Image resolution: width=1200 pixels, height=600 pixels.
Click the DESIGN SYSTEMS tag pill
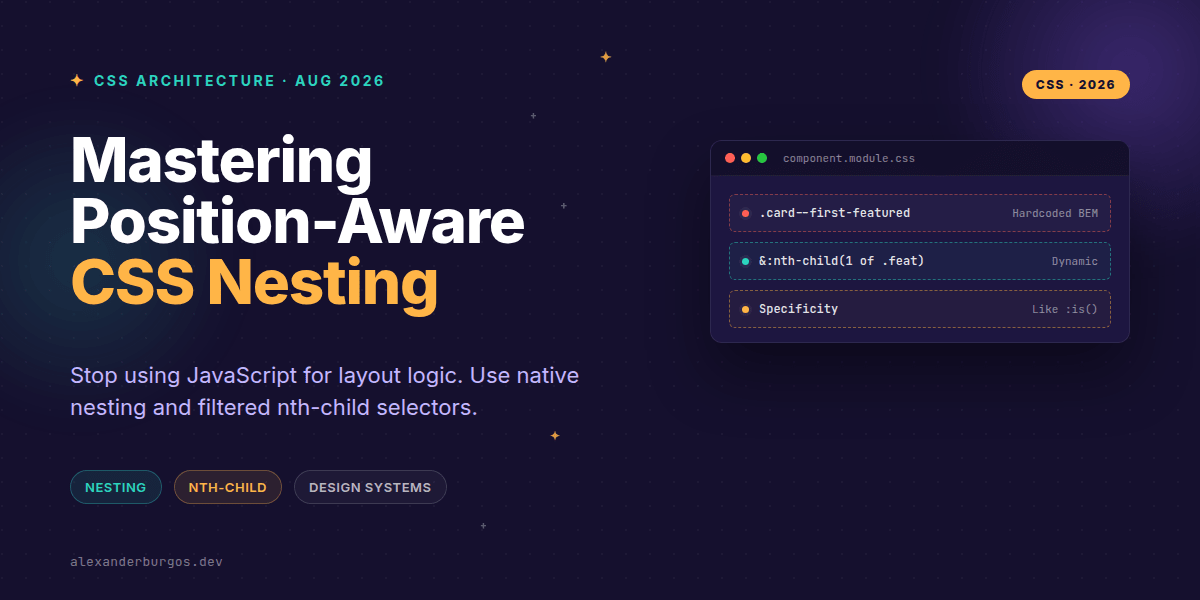(x=370, y=487)
